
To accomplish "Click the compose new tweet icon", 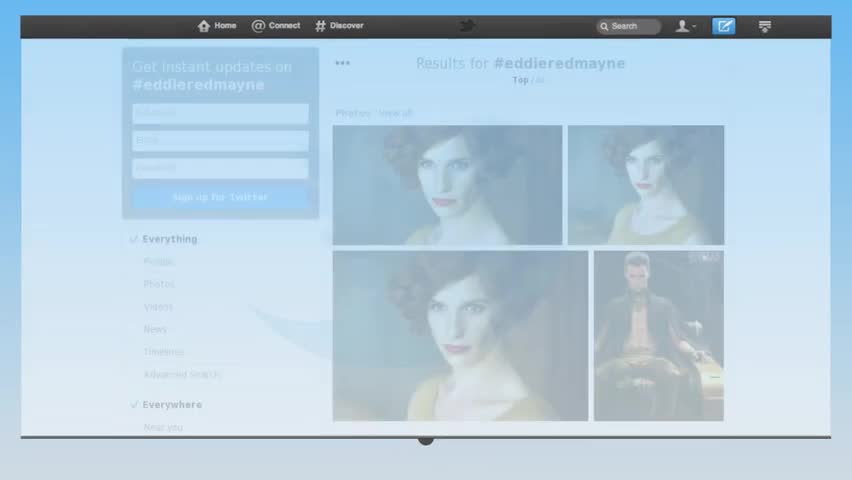I will pos(724,26).
